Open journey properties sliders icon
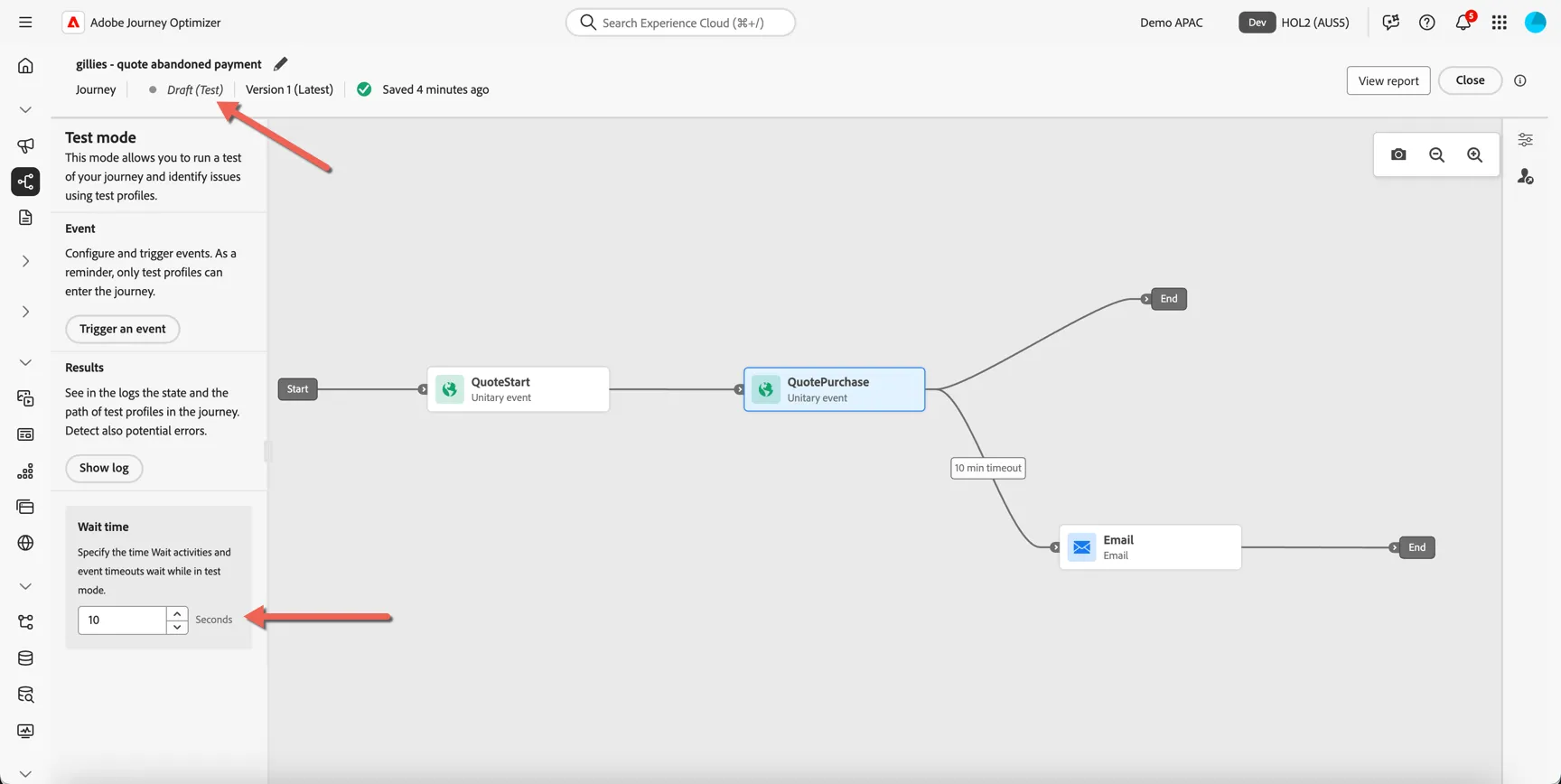The width and height of the screenshot is (1561, 784). pyautogui.click(x=1525, y=140)
